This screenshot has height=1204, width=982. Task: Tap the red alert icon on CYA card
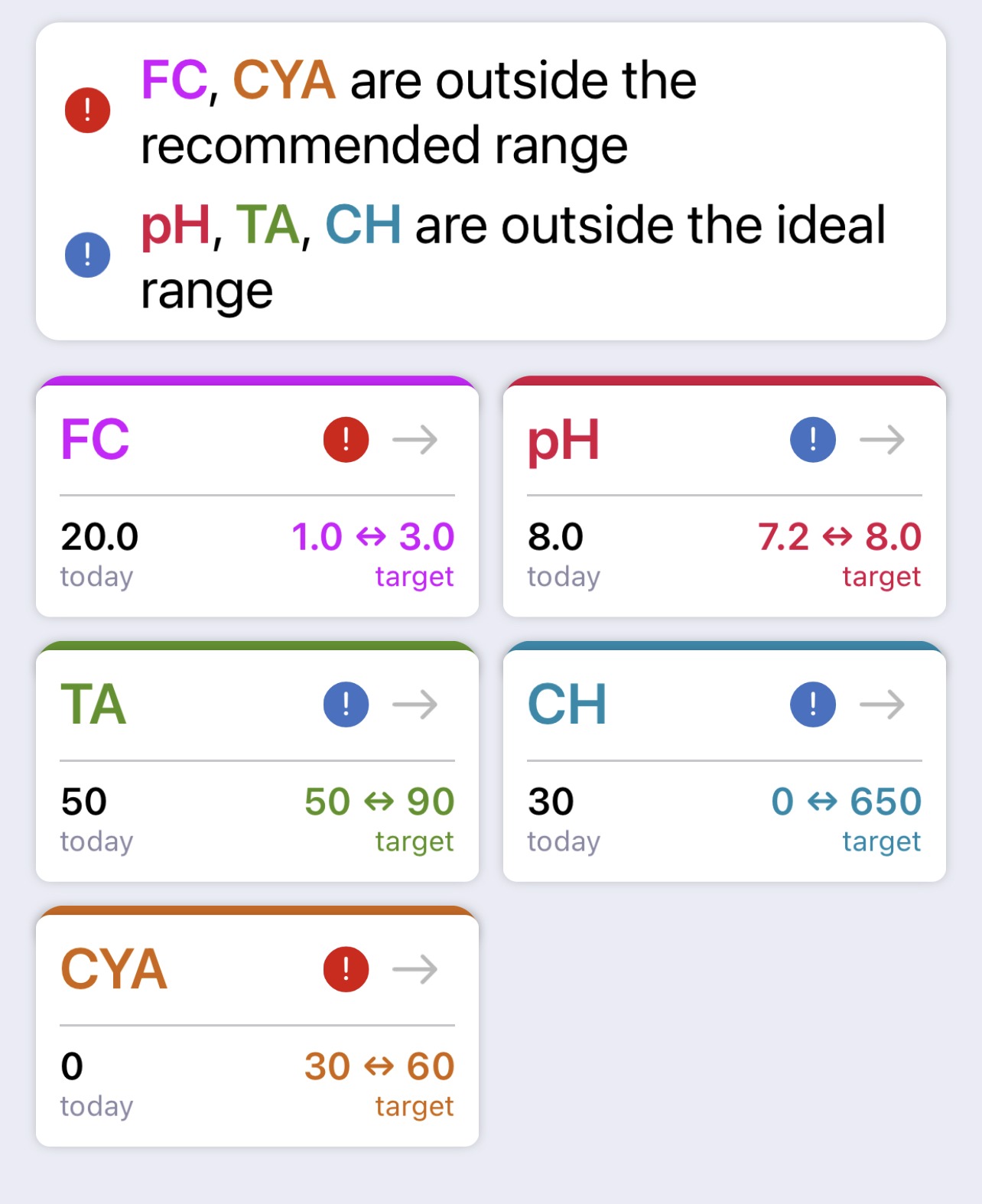click(346, 969)
